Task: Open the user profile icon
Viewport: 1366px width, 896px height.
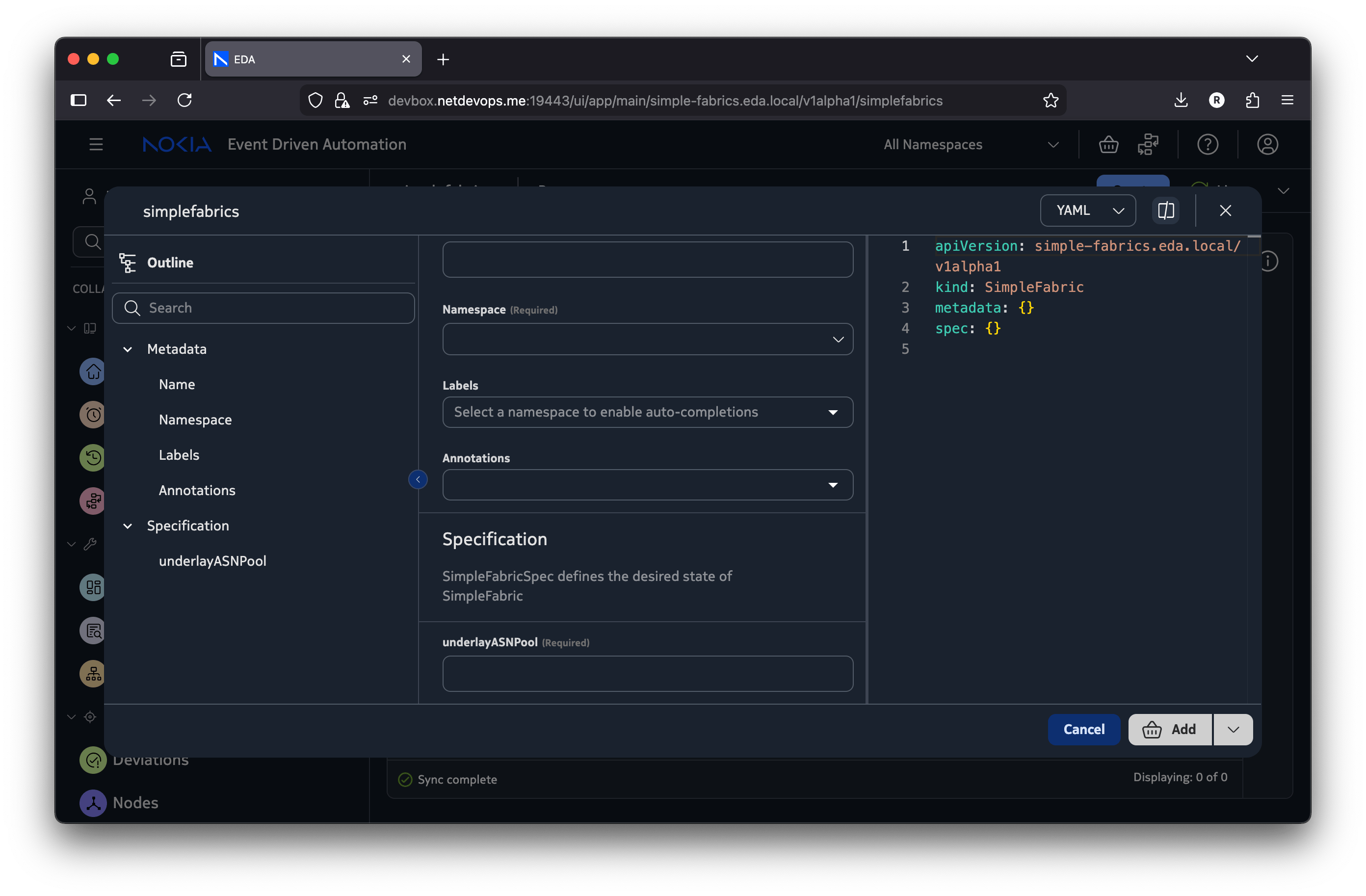Action: (x=1267, y=145)
